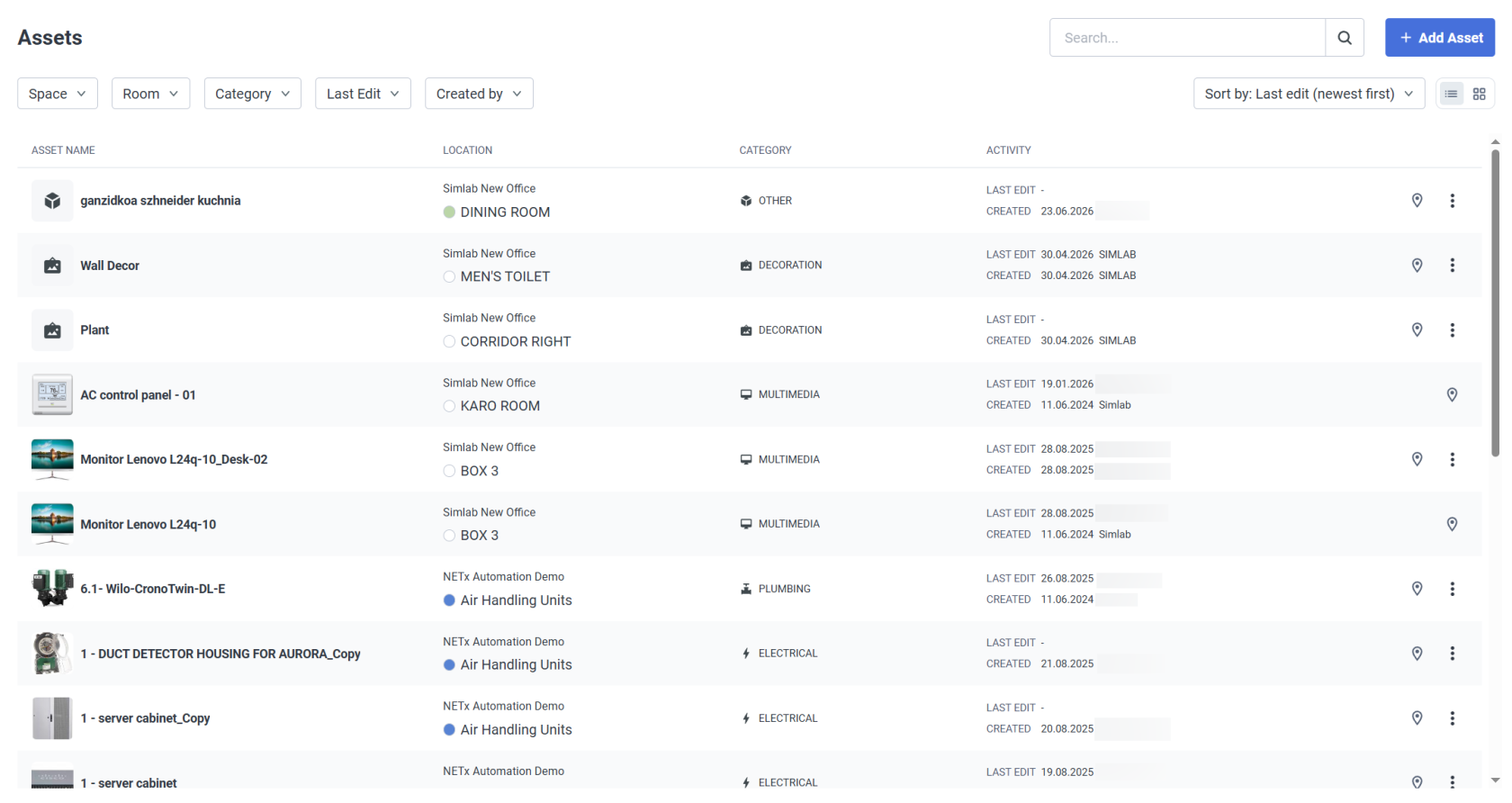
Task: Click the search magnifier button
Action: [1344, 38]
